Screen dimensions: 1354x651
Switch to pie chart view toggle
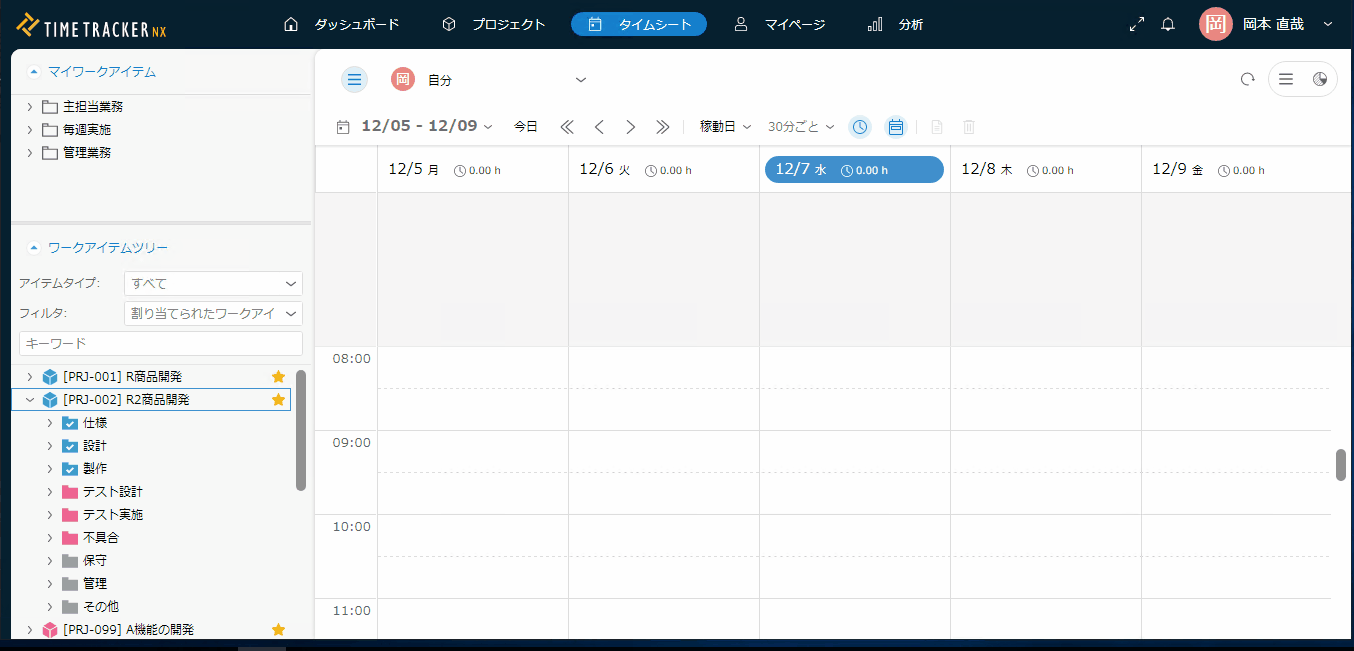pos(1320,80)
